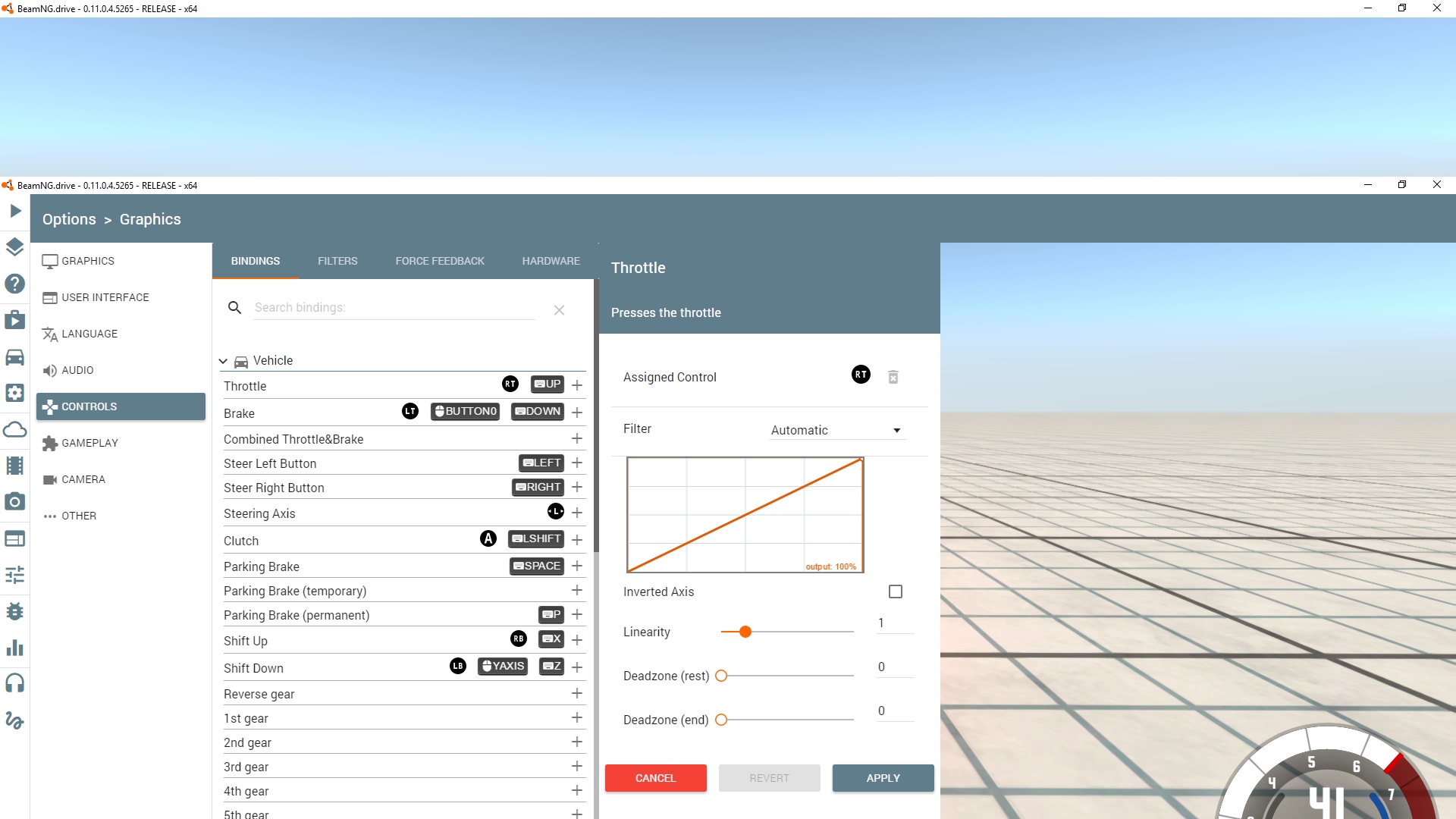
Task: Open the options sliders icon in sidebar
Action: pyautogui.click(x=15, y=575)
